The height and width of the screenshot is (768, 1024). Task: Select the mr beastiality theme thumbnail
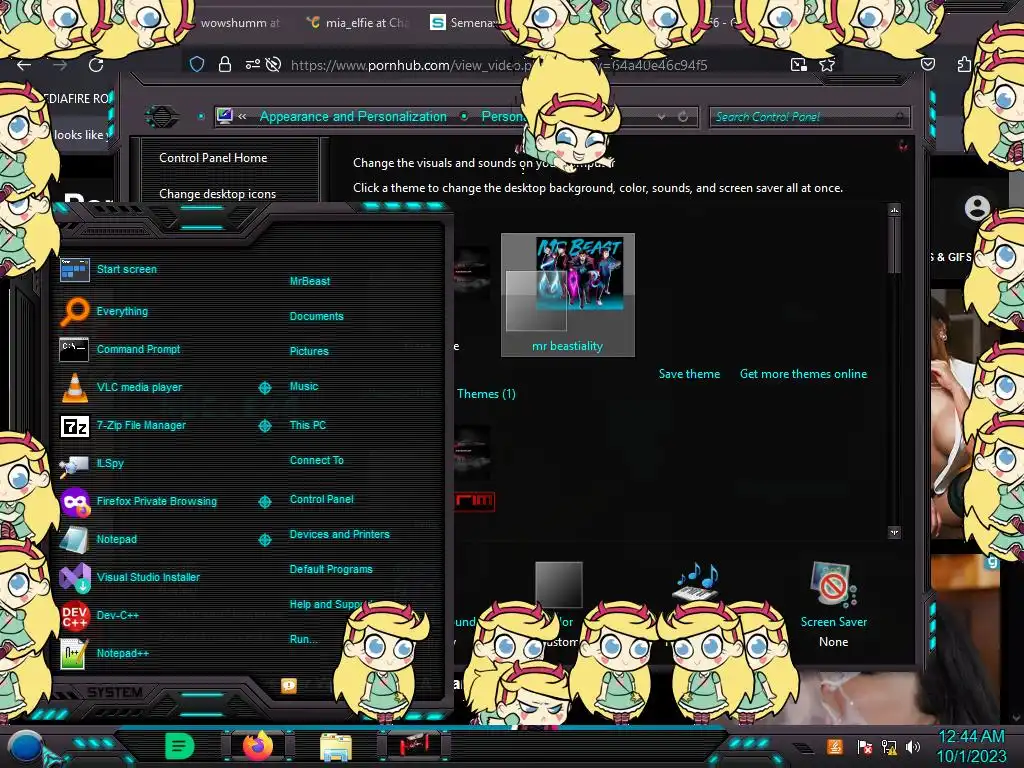[x=568, y=295]
